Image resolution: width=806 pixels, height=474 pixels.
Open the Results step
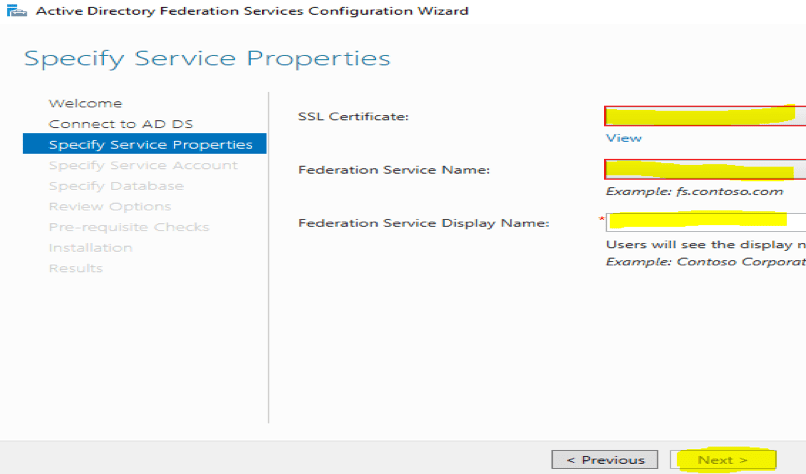76,268
